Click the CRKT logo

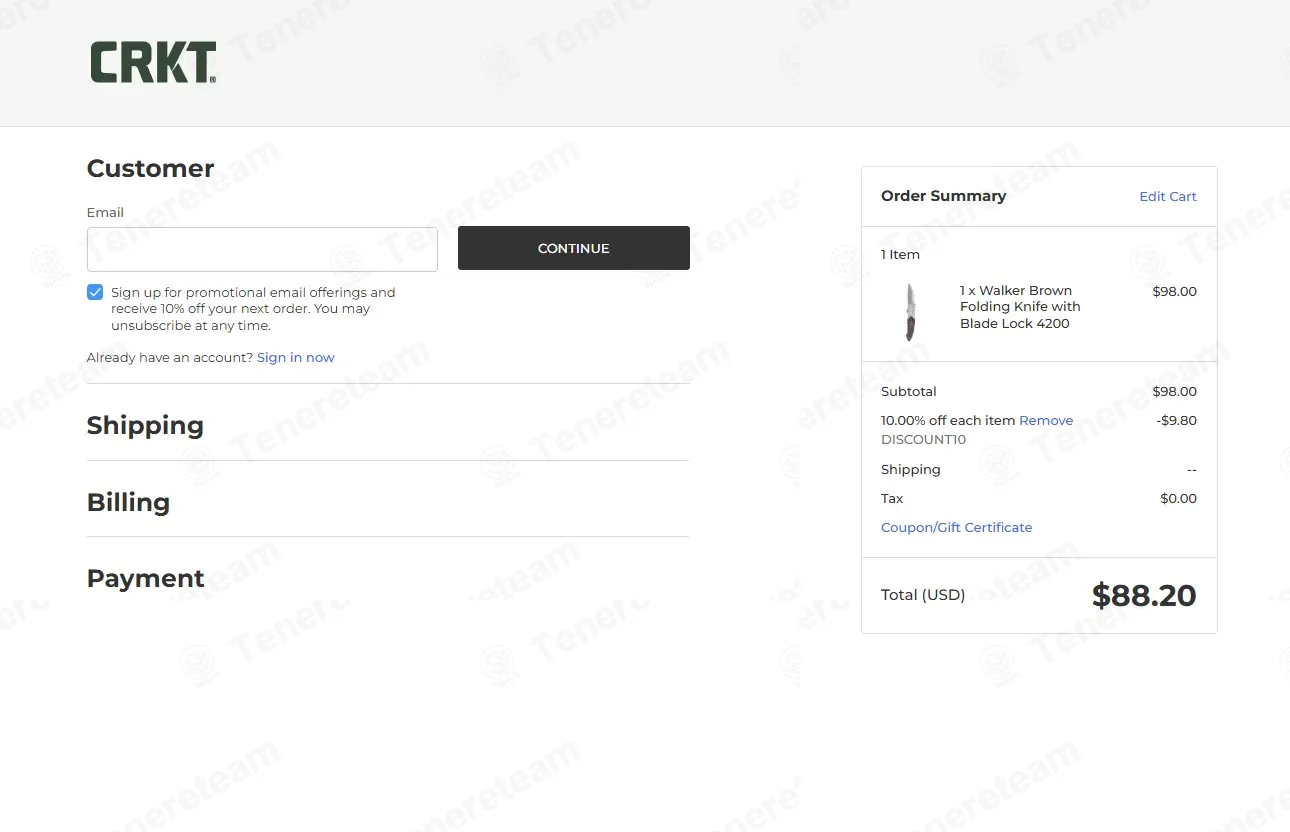point(153,62)
